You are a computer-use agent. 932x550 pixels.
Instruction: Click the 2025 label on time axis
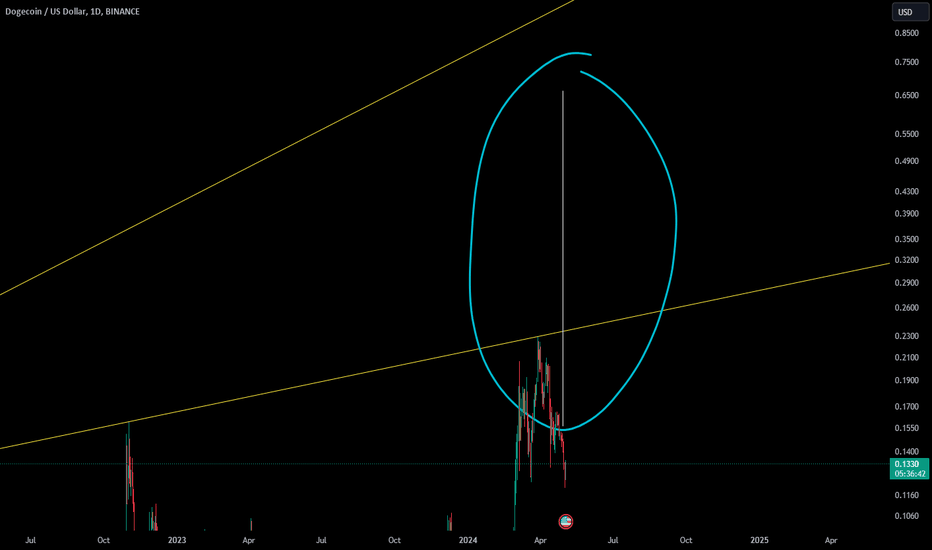click(x=759, y=540)
